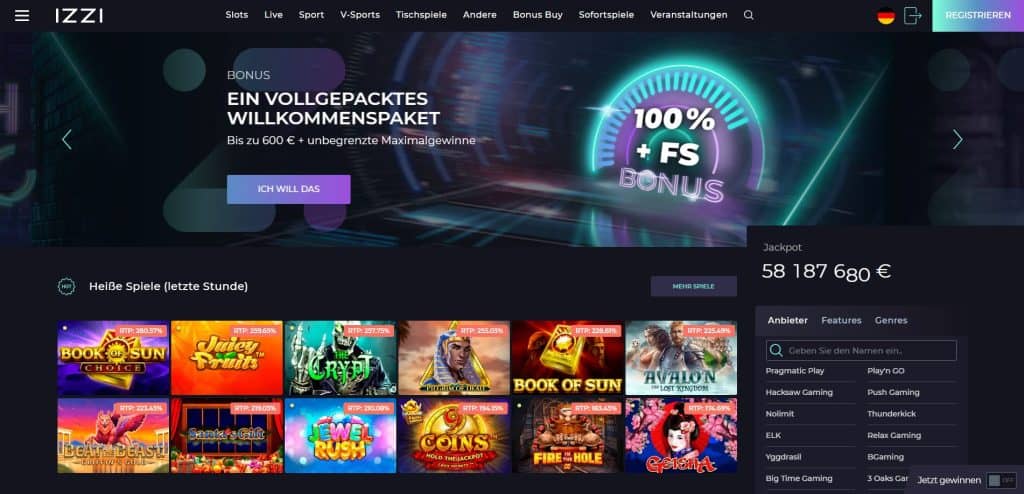Image resolution: width=1024 pixels, height=494 pixels.
Task: Click the ICH WILL DAS button
Action: tap(289, 189)
